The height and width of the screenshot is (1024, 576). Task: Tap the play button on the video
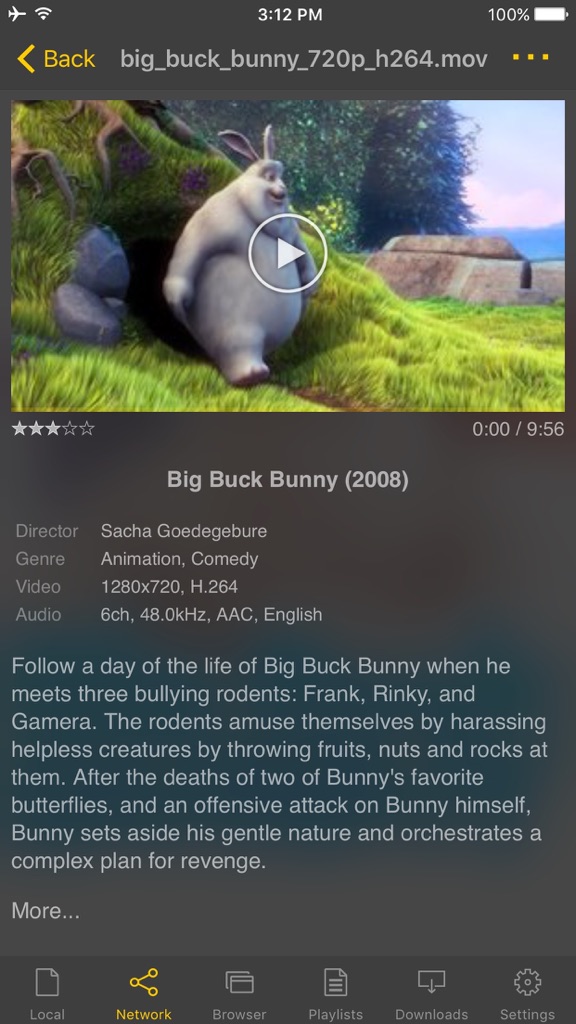[287, 253]
